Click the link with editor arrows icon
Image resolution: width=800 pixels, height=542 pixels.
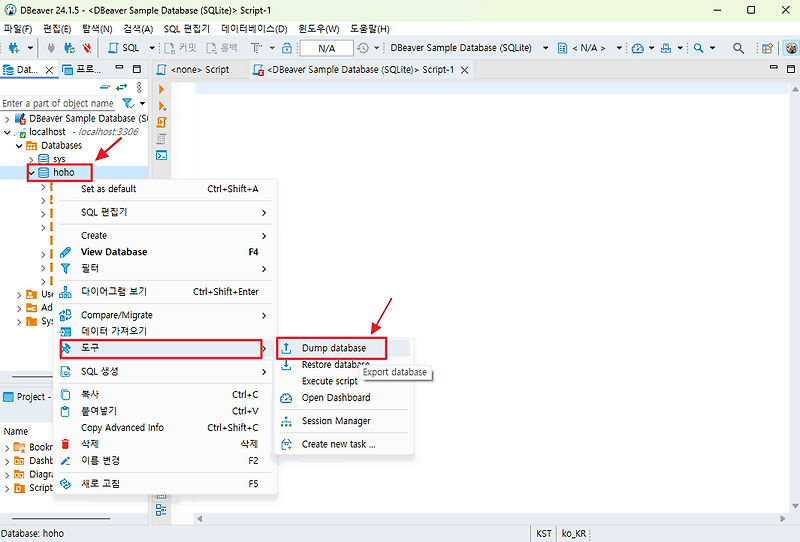[121, 87]
